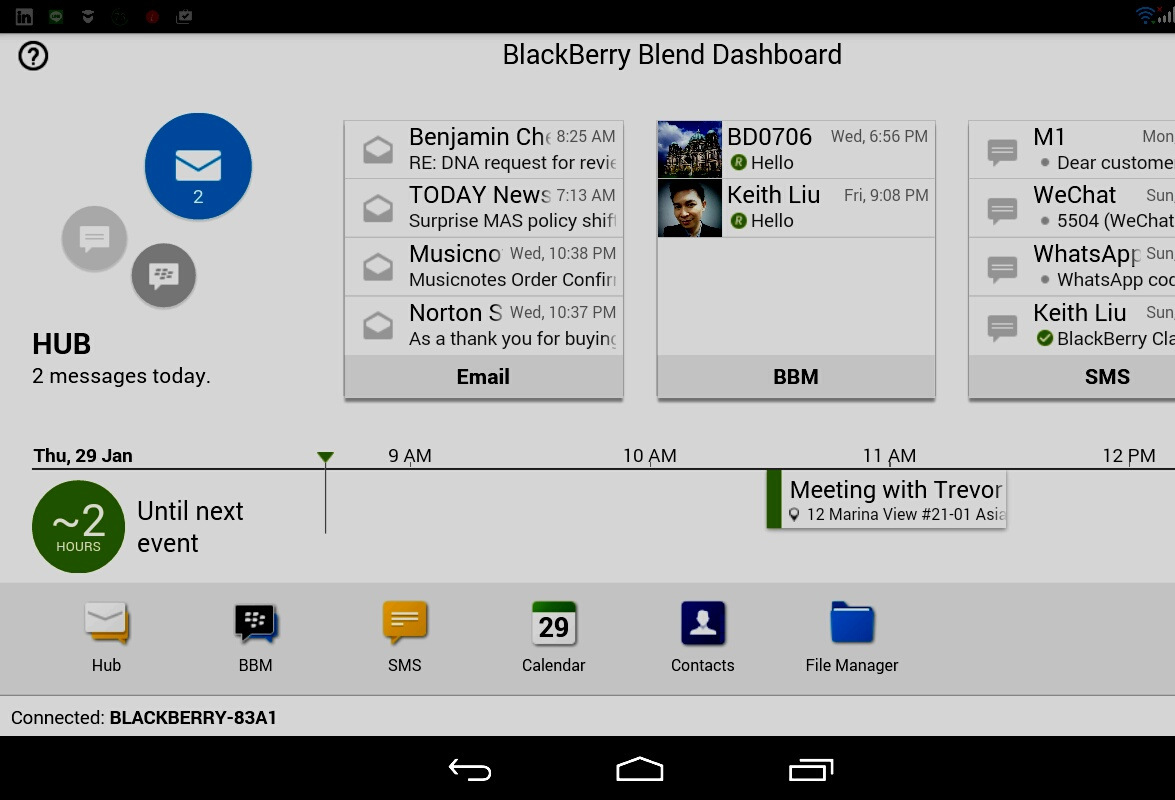Click the '11 AM' timeline label
Image resolution: width=1175 pixels, height=800 pixels.
pyautogui.click(x=889, y=455)
